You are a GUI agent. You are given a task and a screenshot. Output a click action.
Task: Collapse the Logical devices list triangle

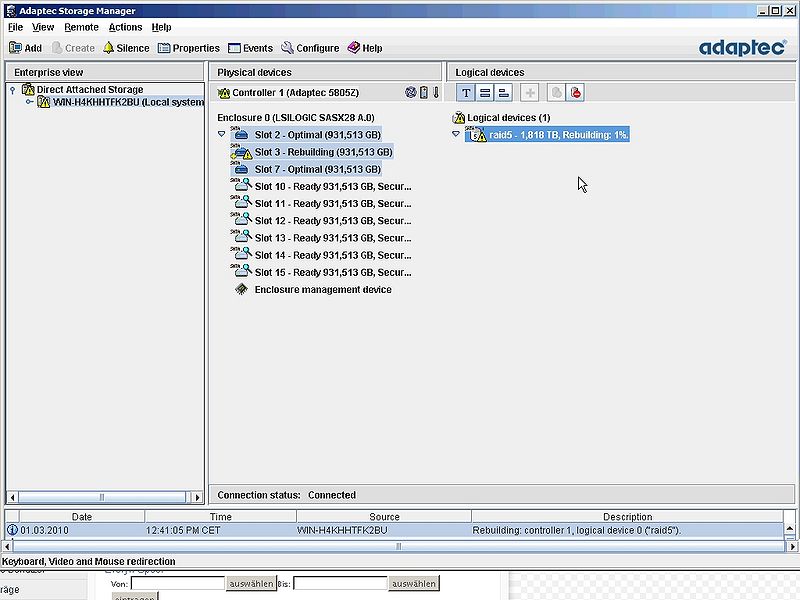(x=456, y=134)
